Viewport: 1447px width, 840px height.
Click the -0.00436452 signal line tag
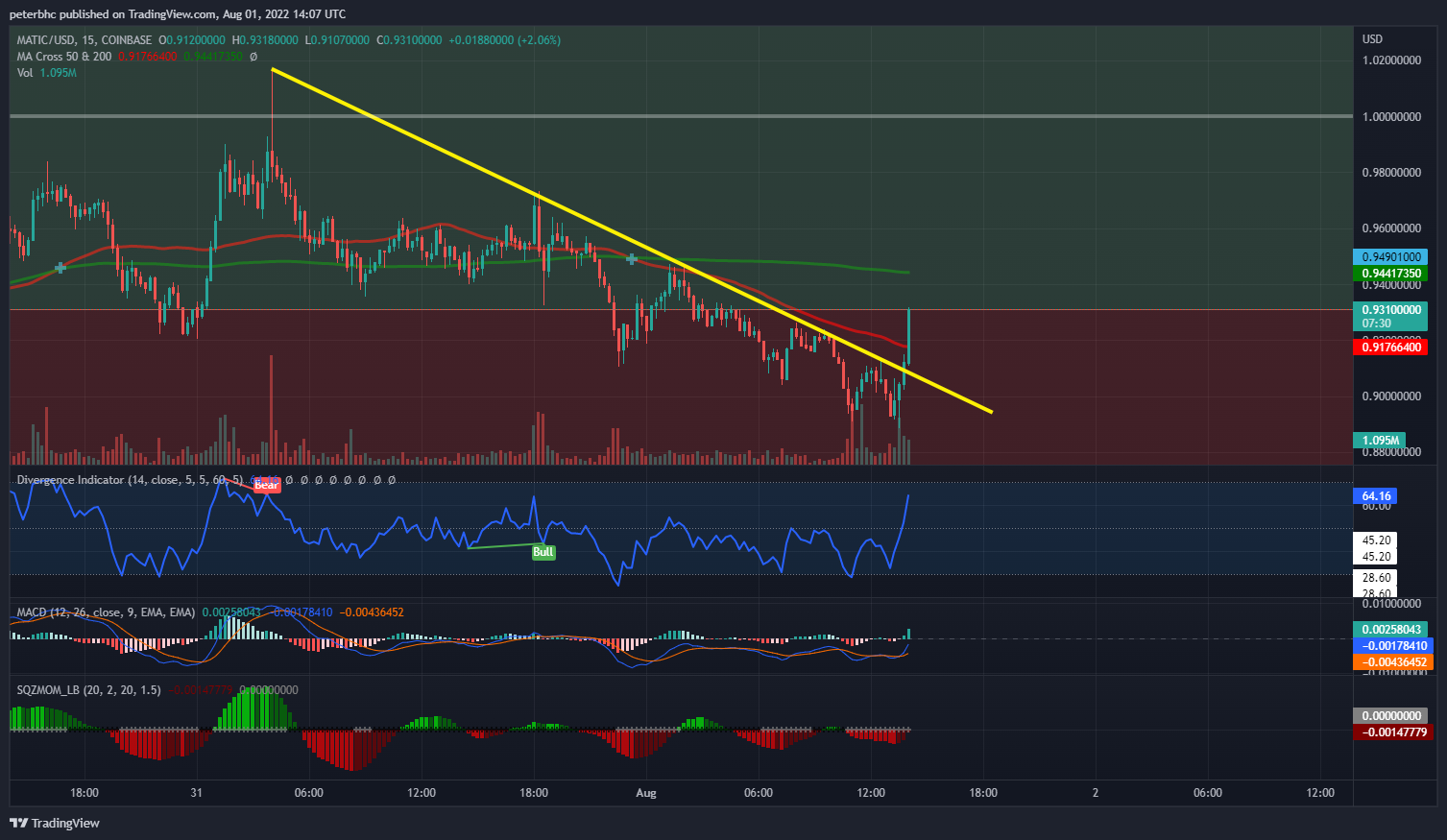pos(1392,662)
